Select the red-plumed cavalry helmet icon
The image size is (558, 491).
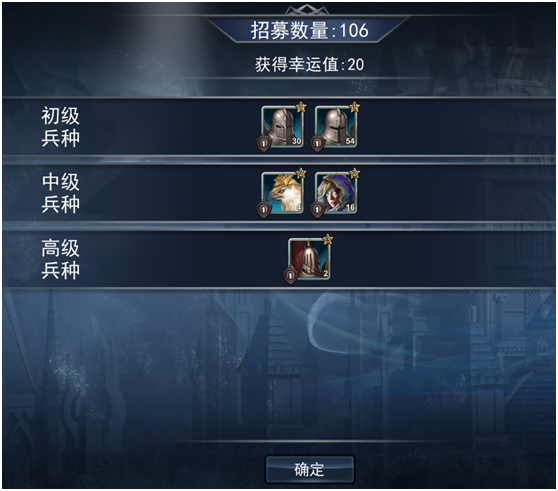click(309, 259)
